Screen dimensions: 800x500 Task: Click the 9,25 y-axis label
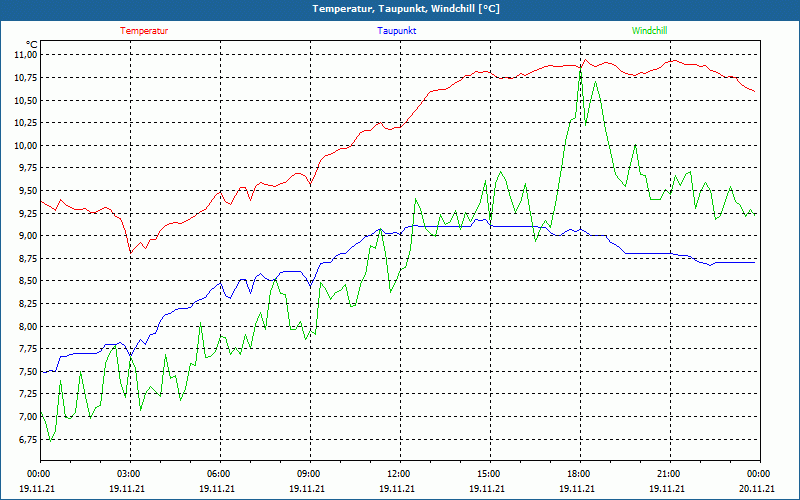click(x=27, y=213)
